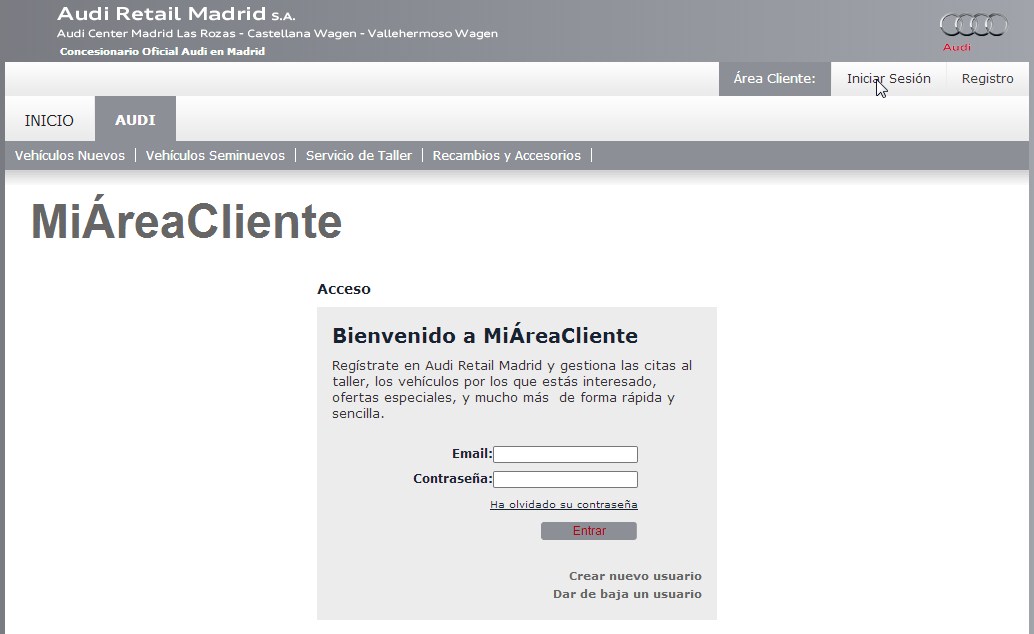Go to Servicio de Taller
This screenshot has height=634, width=1034.
pos(359,156)
